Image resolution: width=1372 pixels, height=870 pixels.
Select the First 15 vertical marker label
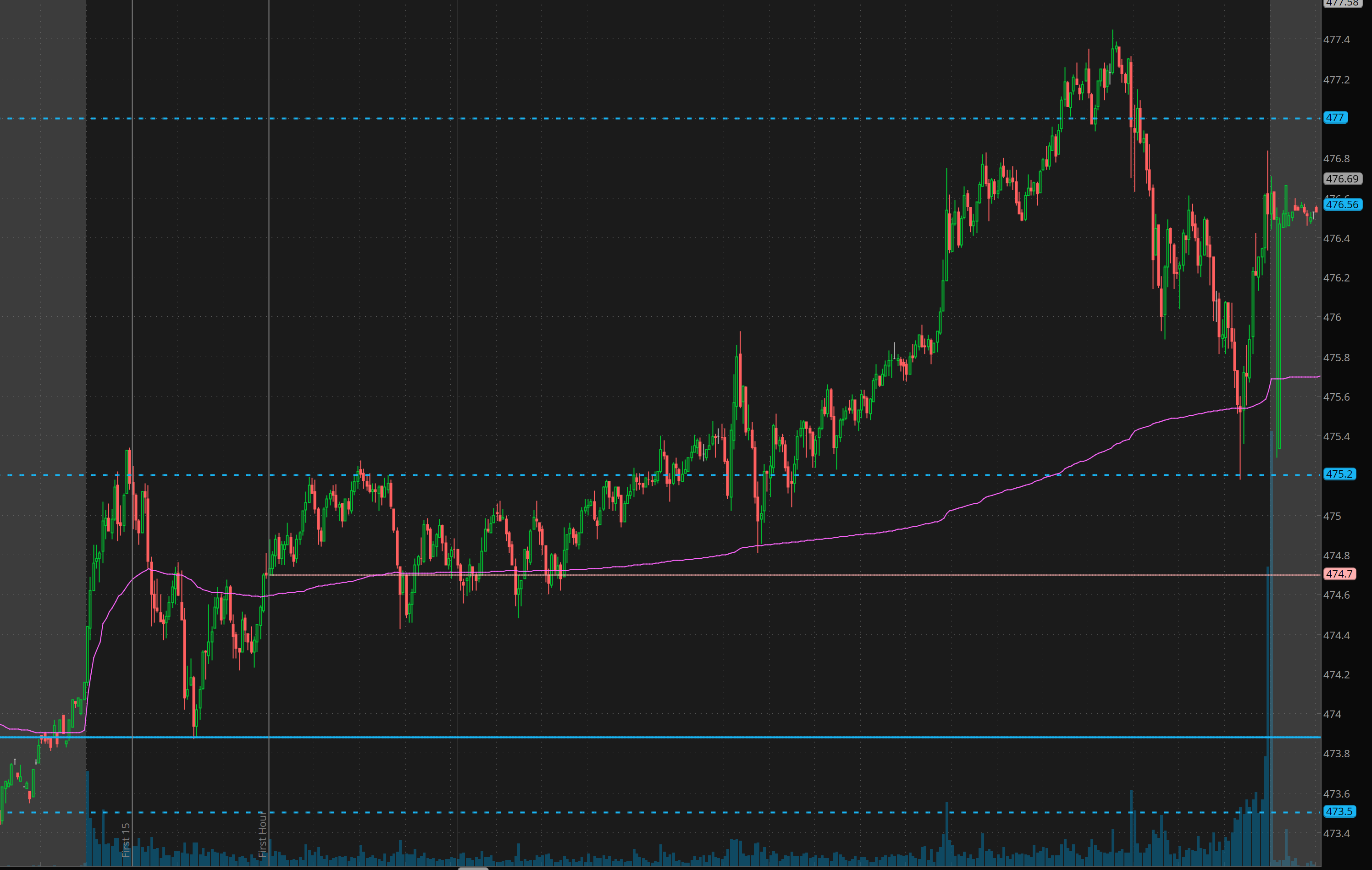click(126, 839)
